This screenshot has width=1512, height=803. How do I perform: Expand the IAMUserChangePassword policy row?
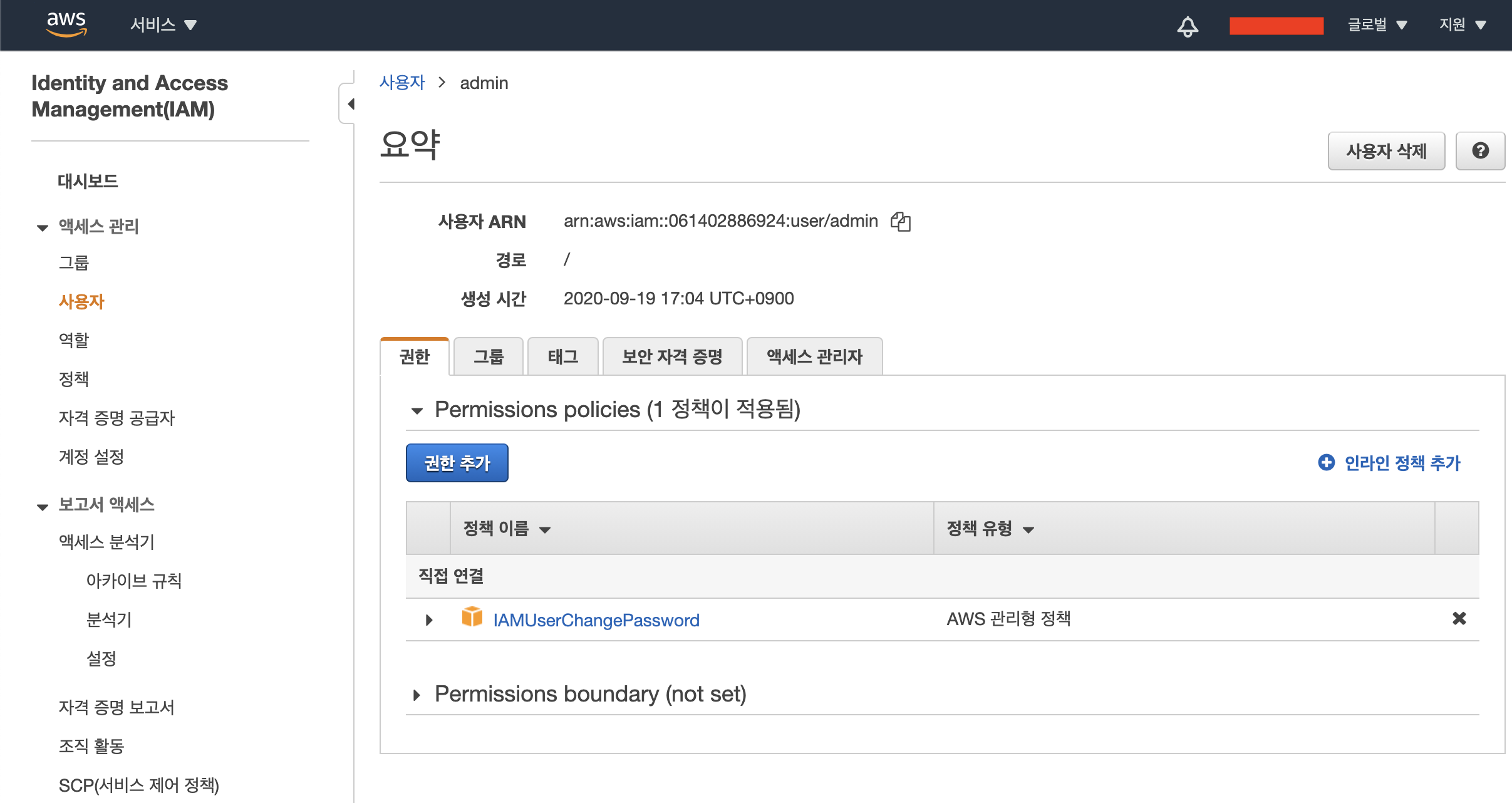(x=429, y=620)
